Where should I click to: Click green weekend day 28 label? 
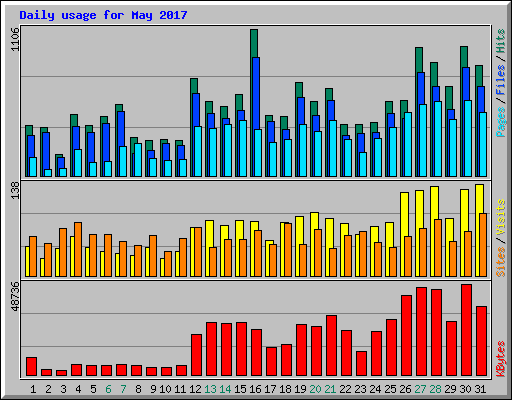(435, 389)
